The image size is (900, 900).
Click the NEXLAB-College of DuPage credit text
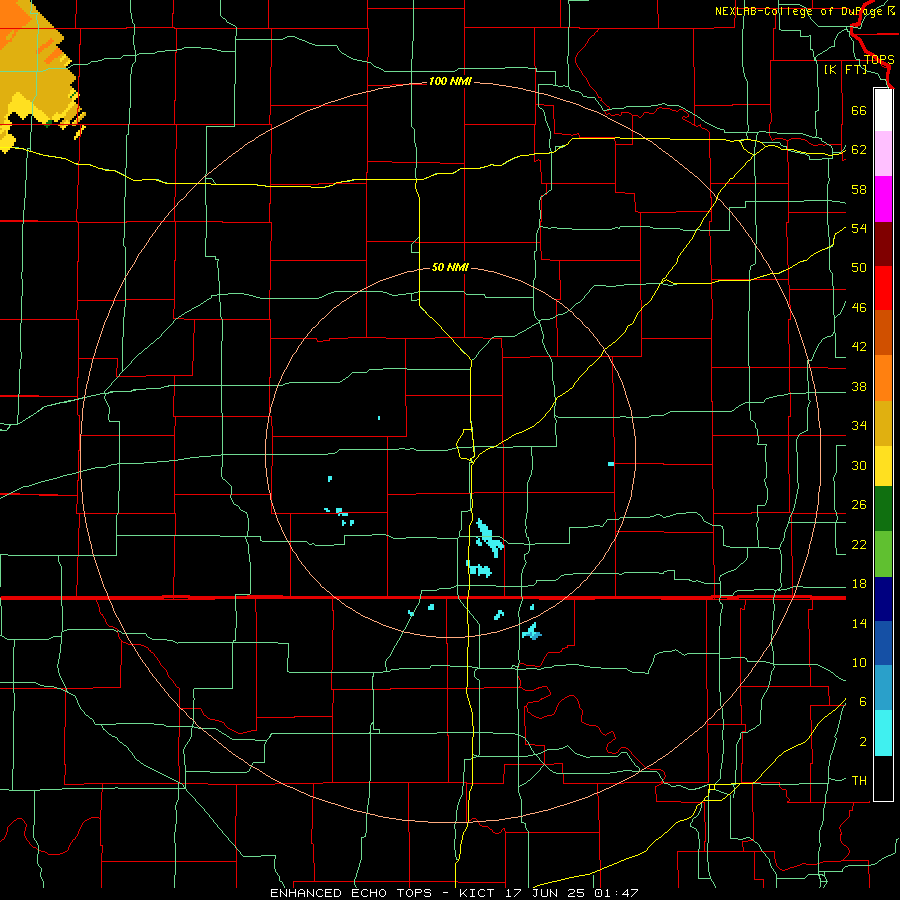(x=804, y=11)
